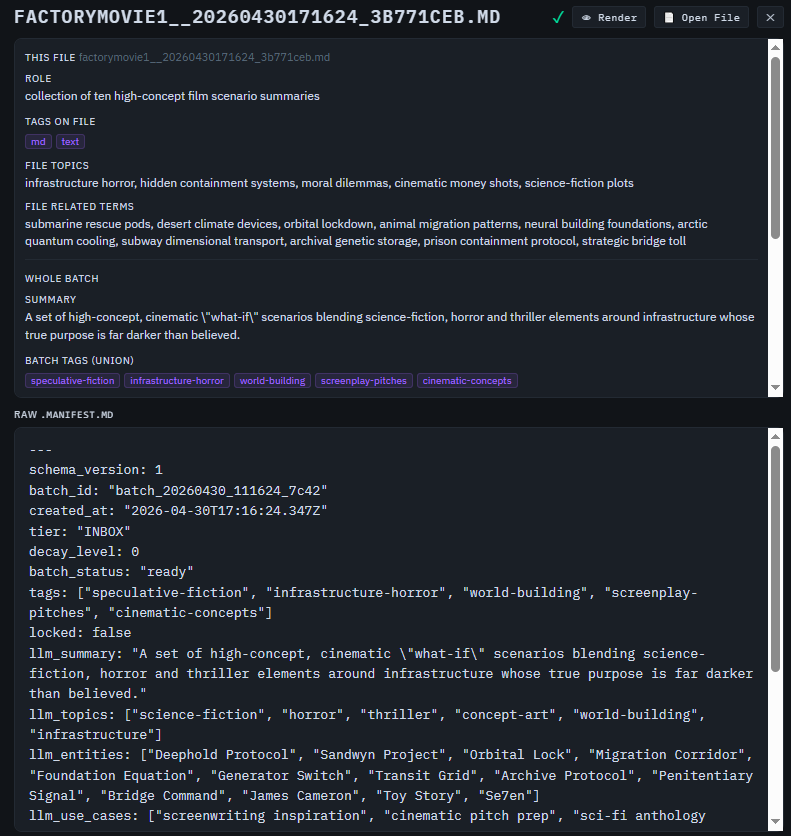The width and height of the screenshot is (791, 836).
Task: Click the up arrow of raw manifest scrollbar
Action: coord(776,437)
